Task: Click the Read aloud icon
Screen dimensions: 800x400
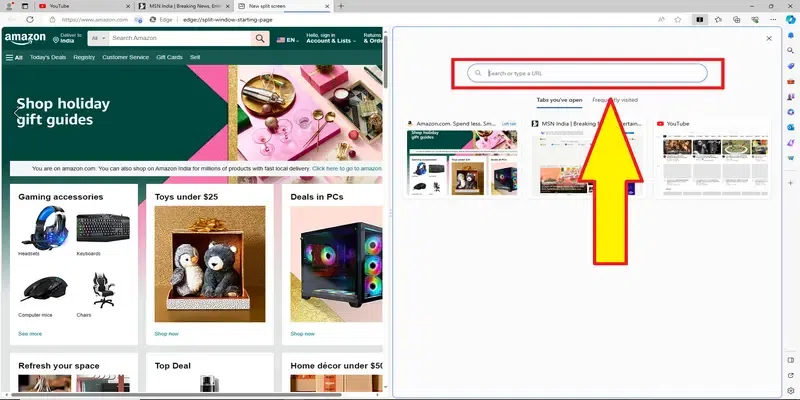Action: click(x=661, y=19)
